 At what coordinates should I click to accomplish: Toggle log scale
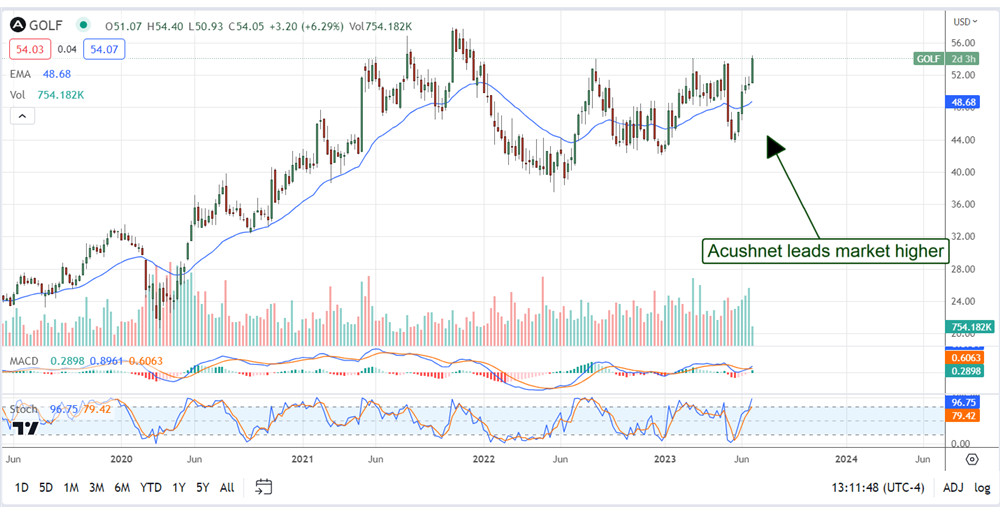pos(982,488)
